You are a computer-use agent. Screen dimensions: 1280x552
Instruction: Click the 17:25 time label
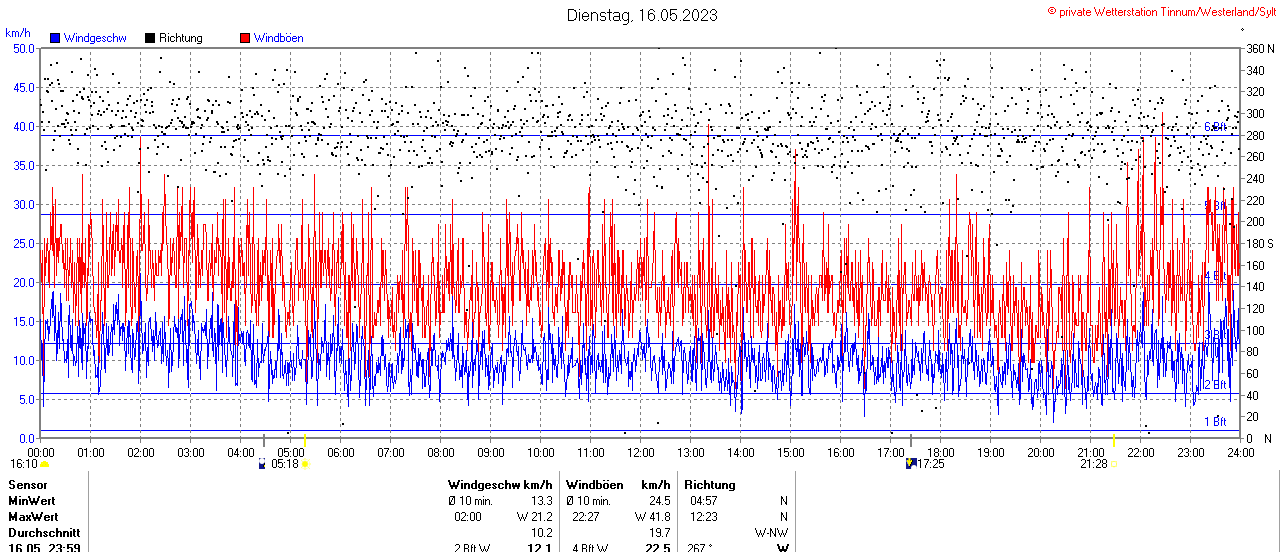click(931, 464)
